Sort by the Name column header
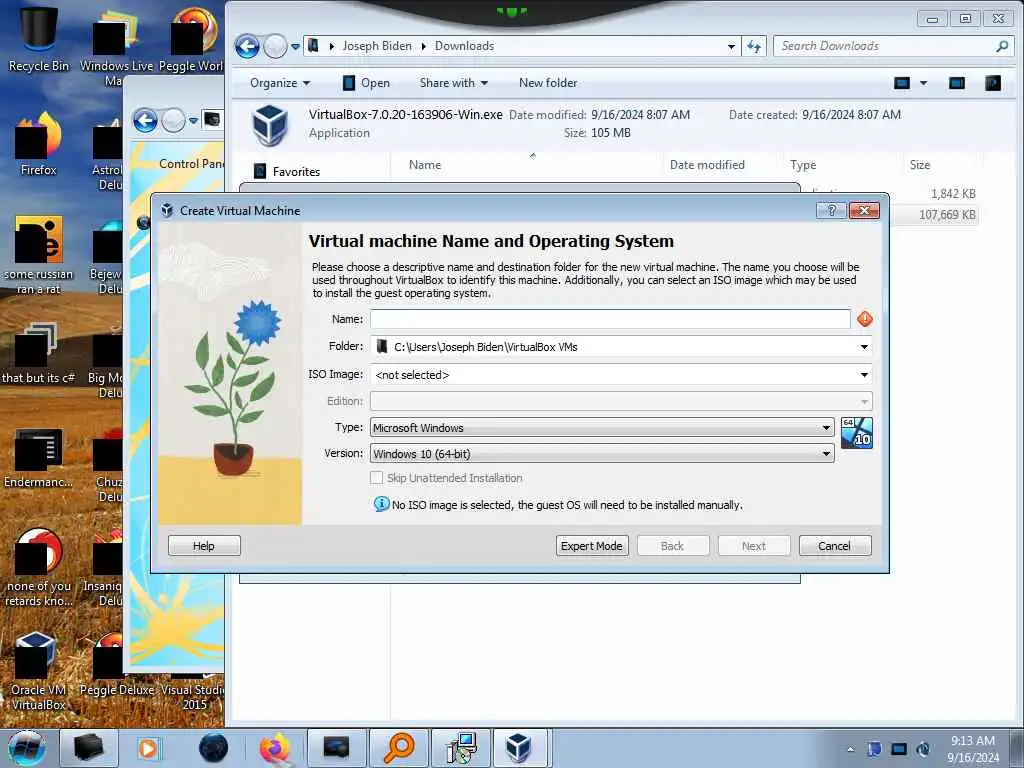This screenshot has width=1024, height=768. (x=424, y=165)
